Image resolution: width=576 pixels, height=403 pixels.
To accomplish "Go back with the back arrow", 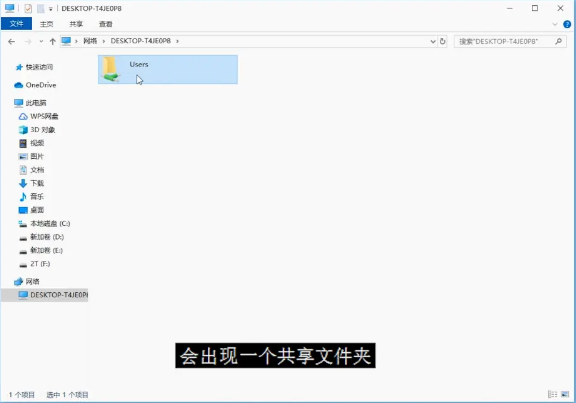I will point(11,42).
